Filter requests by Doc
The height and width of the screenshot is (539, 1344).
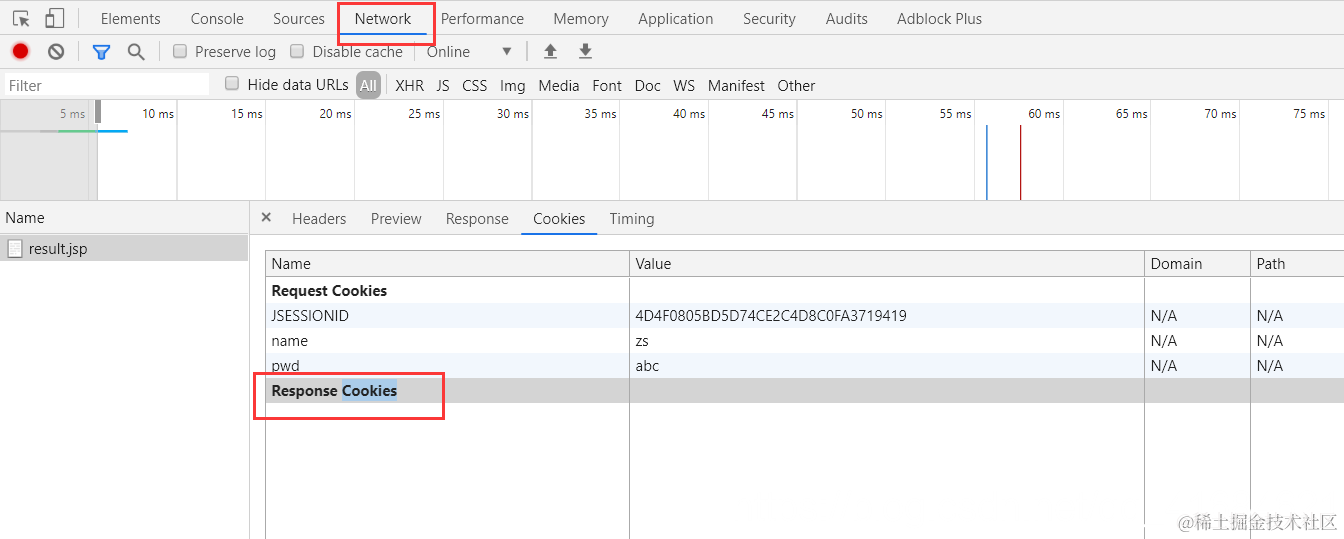click(x=648, y=85)
